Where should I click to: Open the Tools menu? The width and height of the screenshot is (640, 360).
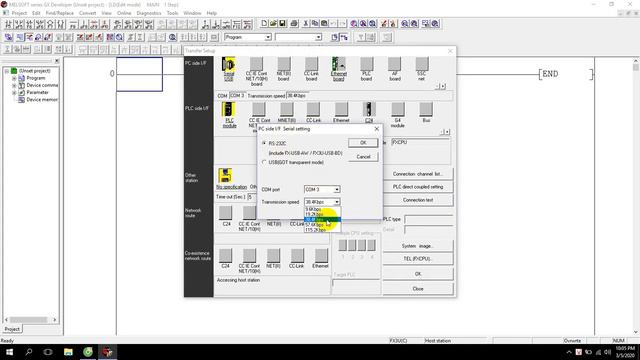(172, 13)
